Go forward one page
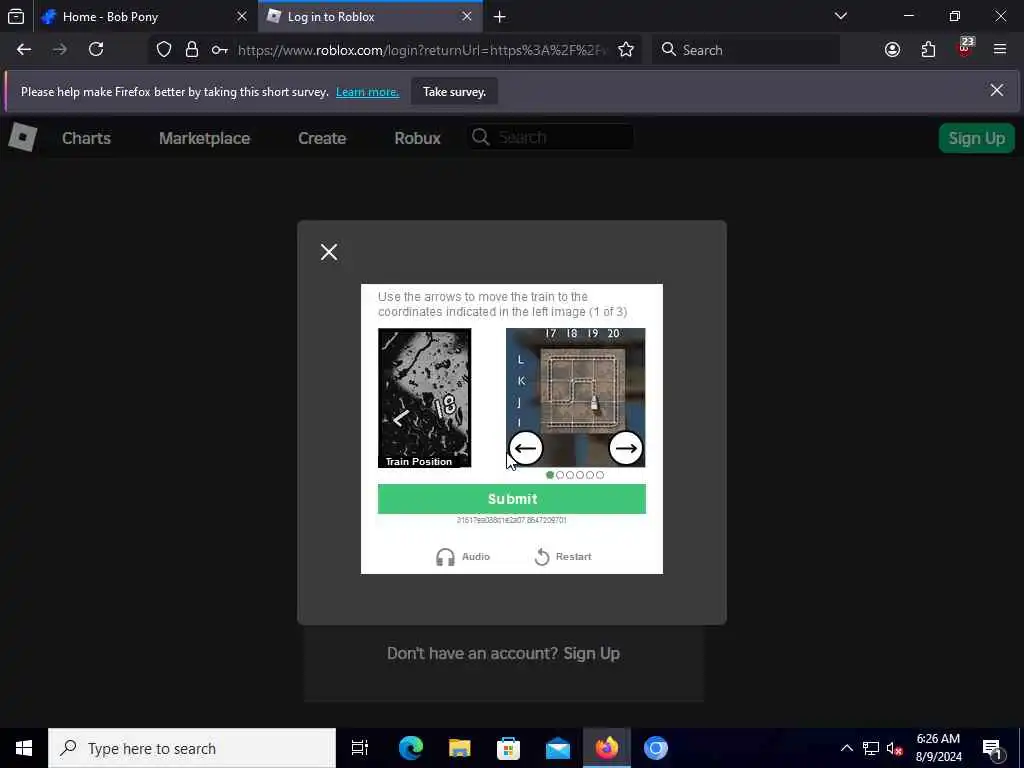The width and height of the screenshot is (1024, 768). [x=59, y=50]
